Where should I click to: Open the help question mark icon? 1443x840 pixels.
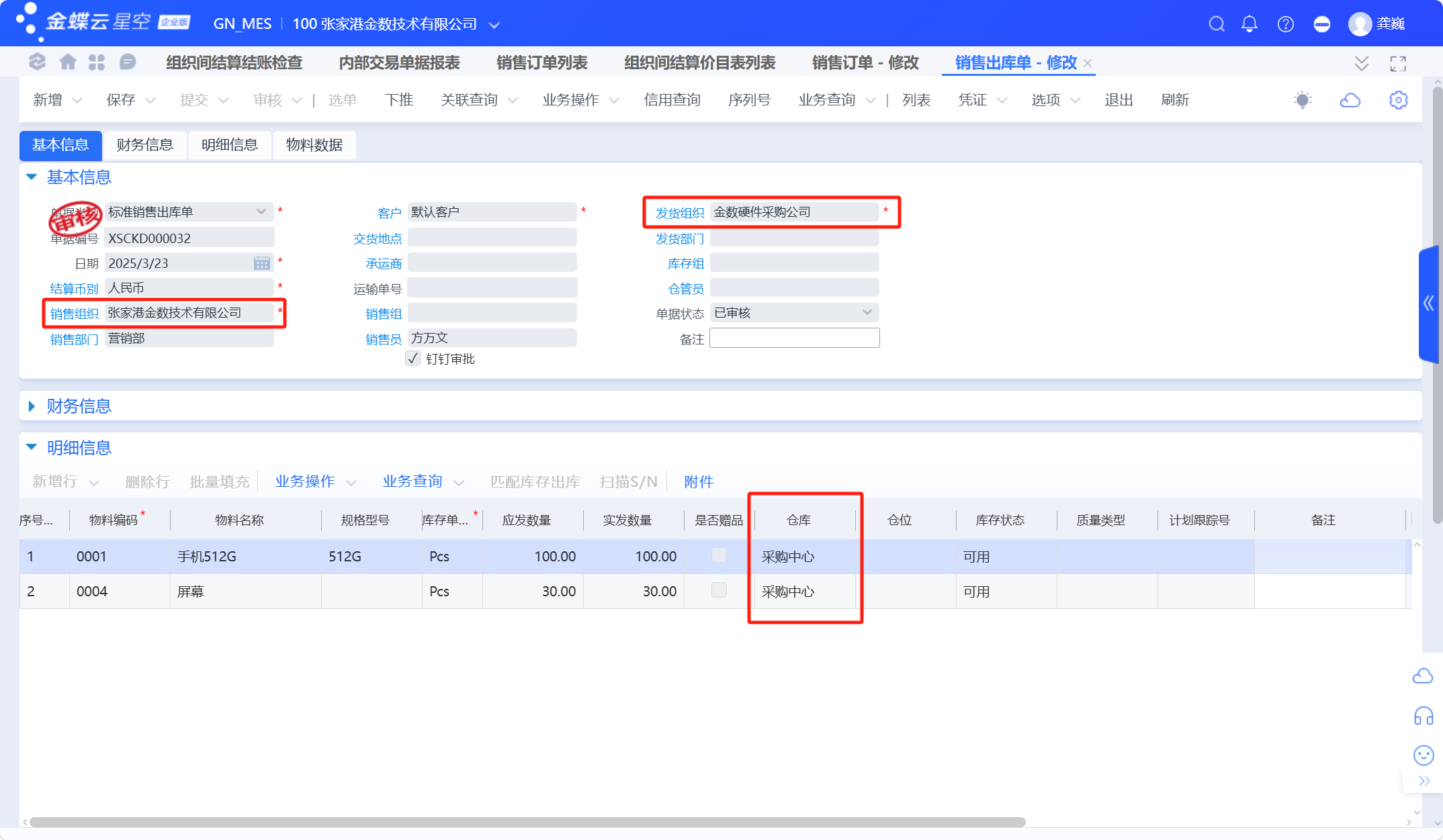[1286, 24]
